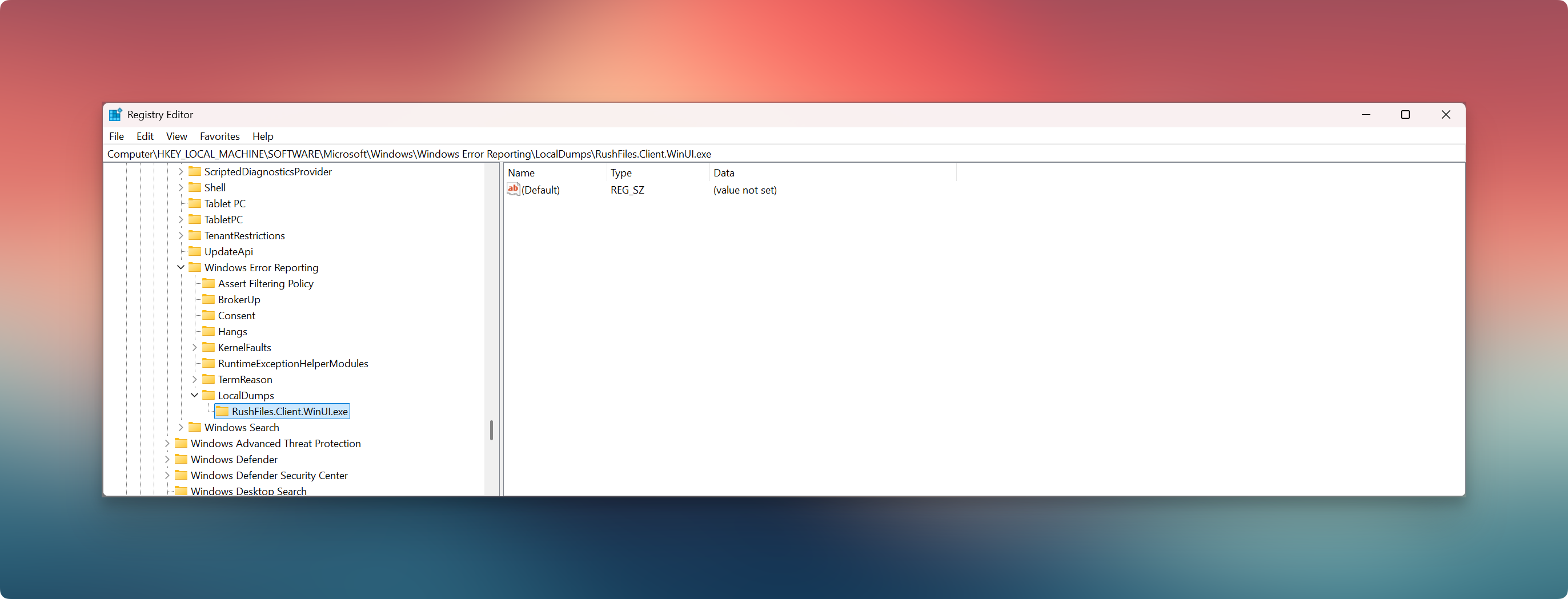Select the UpdateApi folder icon
Viewport: 1568px width, 599px height.
(195, 251)
